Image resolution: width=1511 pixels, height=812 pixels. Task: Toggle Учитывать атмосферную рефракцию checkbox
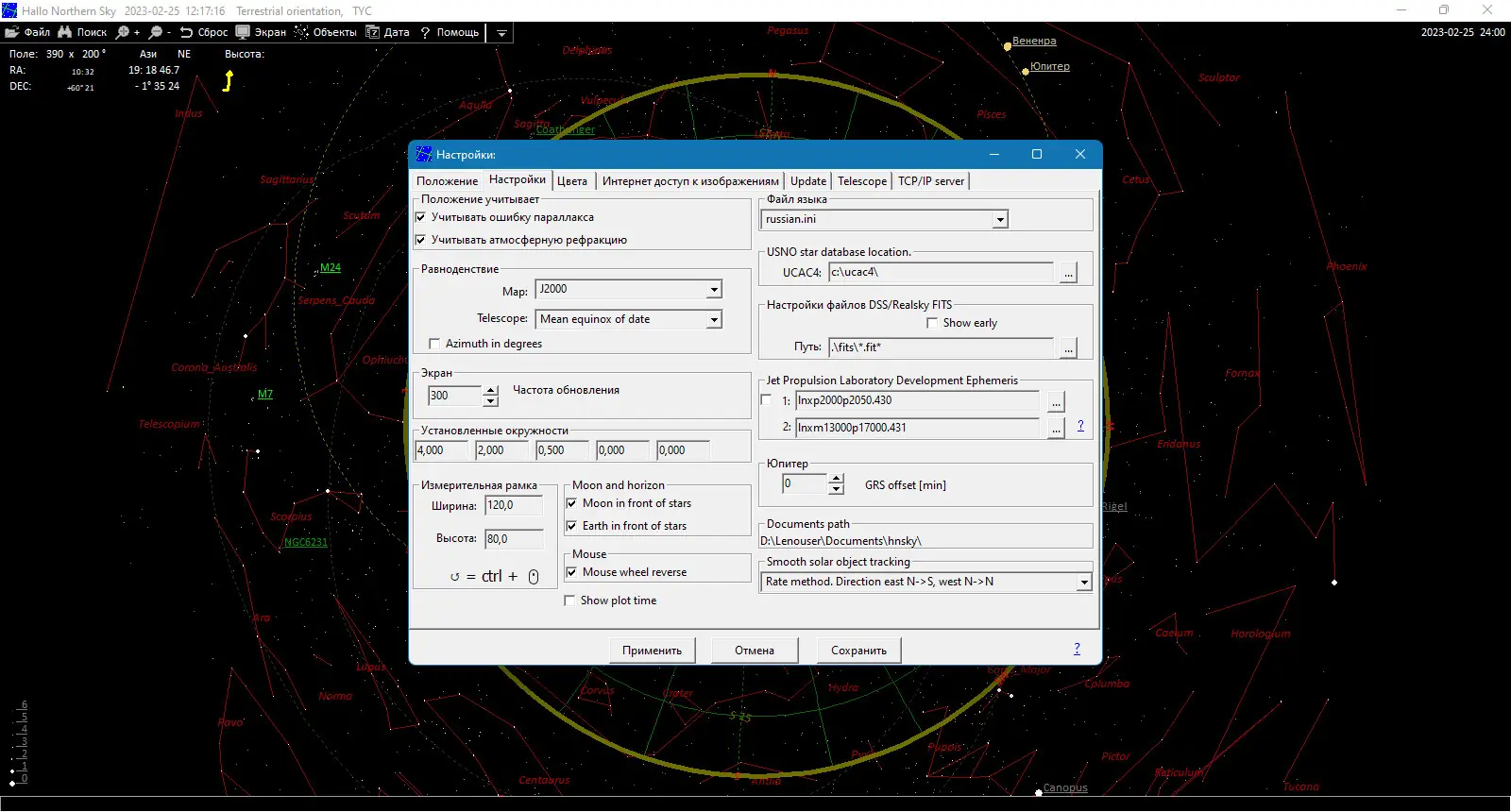pos(420,240)
